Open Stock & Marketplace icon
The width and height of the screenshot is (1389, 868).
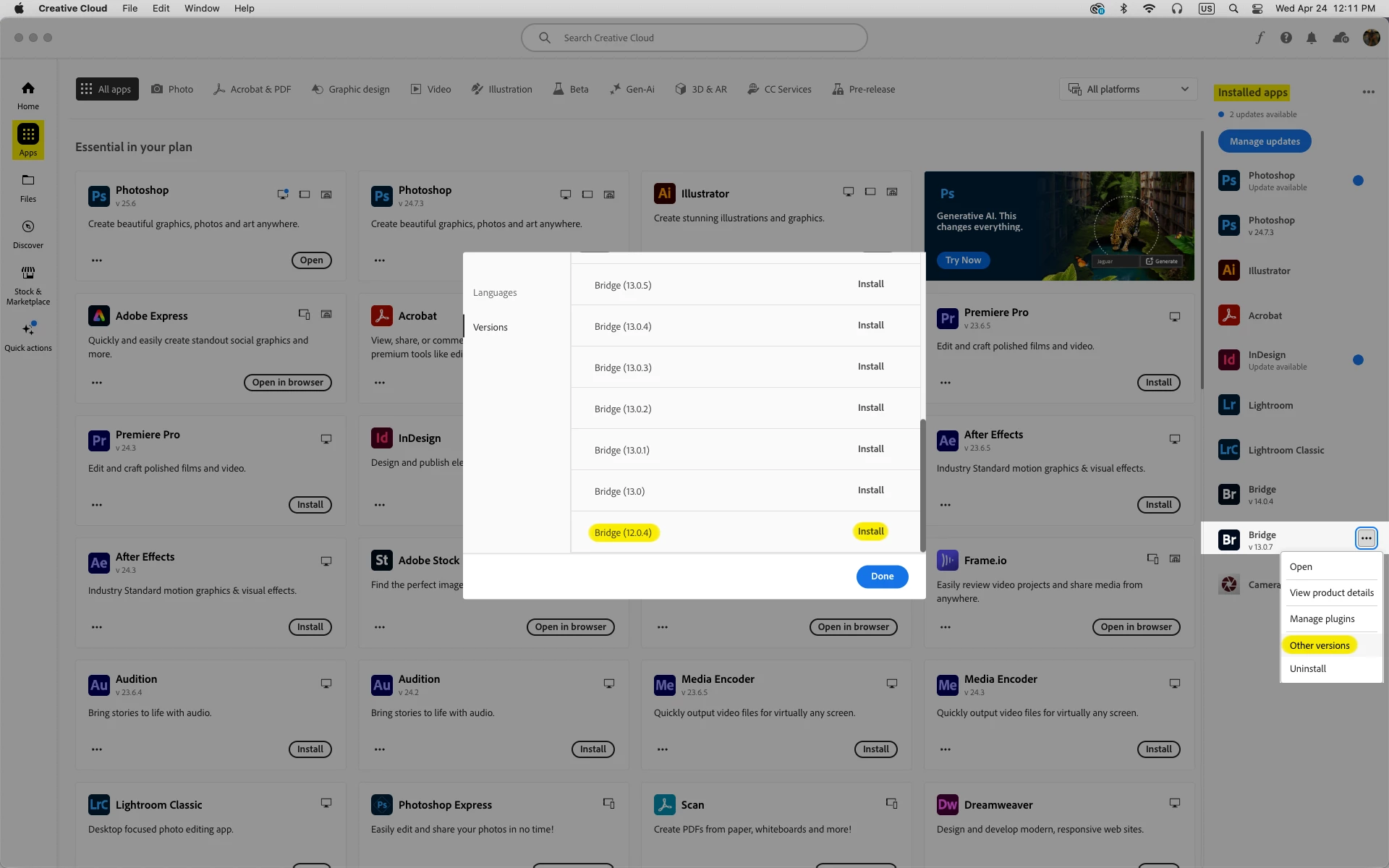[x=27, y=283]
